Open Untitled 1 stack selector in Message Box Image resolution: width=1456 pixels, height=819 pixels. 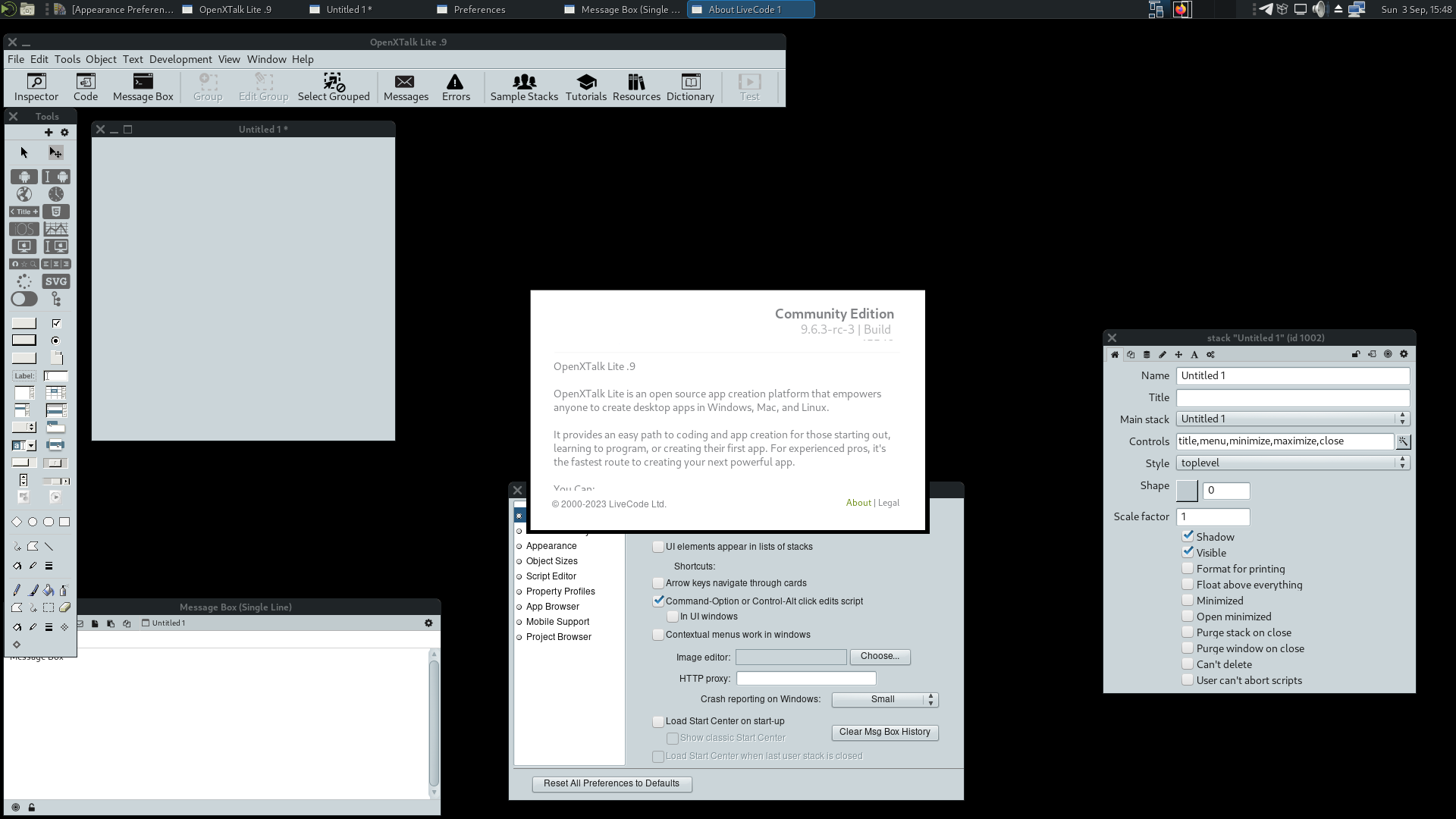click(164, 623)
